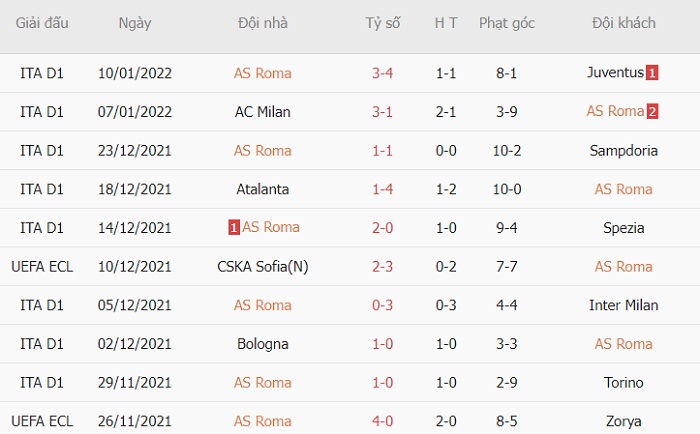Click the Tỷ số column header
Viewport: 700px width, 434px height.
click(383, 23)
